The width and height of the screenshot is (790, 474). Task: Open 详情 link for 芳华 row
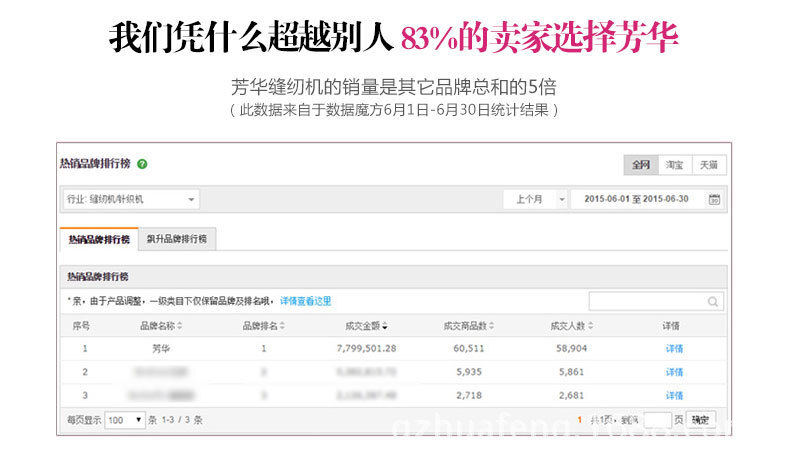click(x=674, y=349)
